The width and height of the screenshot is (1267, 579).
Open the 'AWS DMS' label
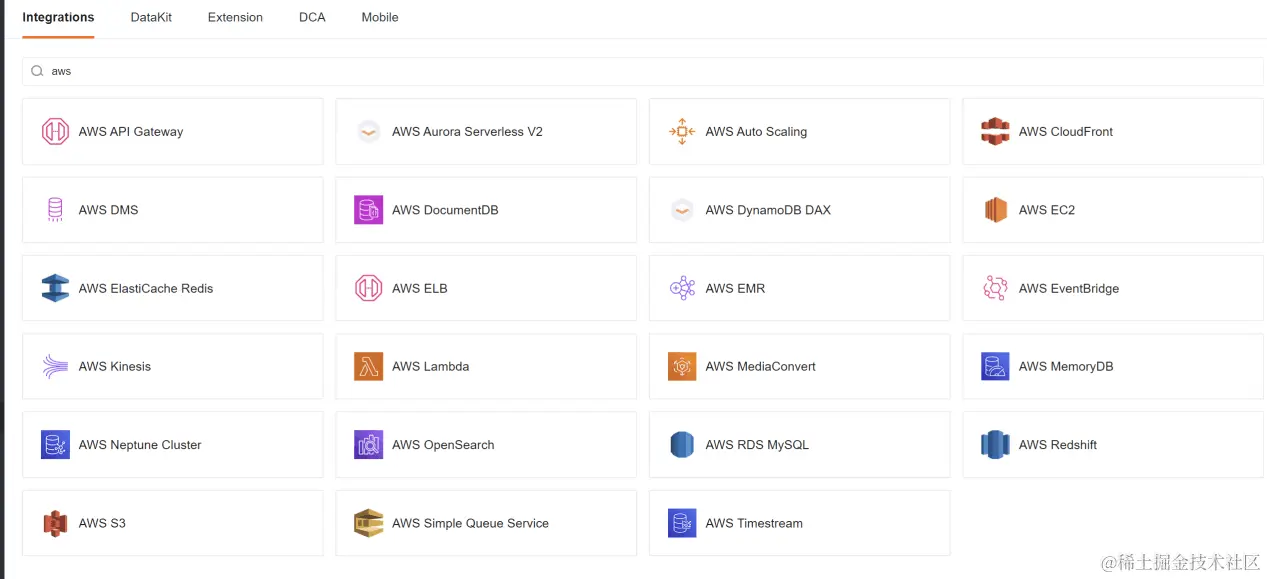[109, 210]
